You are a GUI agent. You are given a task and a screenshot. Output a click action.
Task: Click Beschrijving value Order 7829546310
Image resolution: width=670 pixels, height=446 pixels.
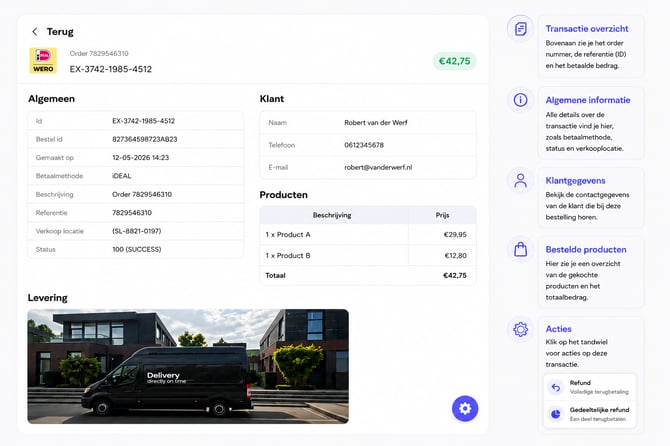142,194
